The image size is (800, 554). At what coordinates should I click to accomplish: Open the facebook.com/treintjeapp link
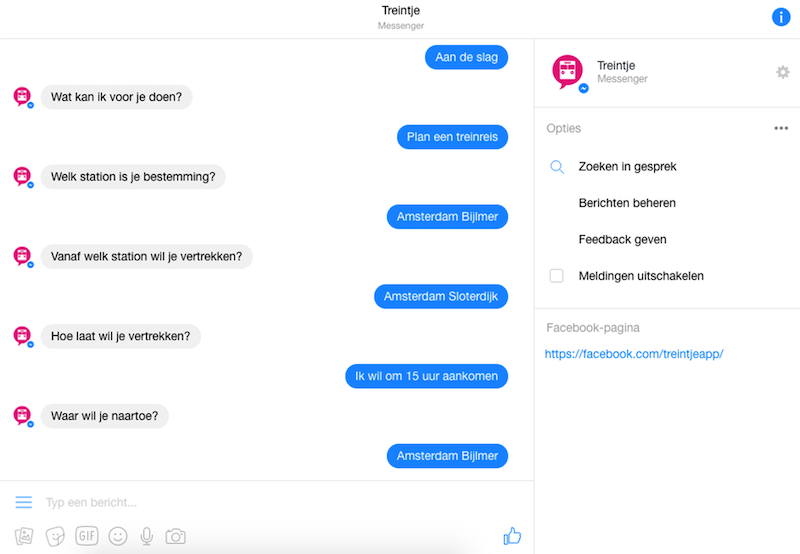(x=634, y=354)
